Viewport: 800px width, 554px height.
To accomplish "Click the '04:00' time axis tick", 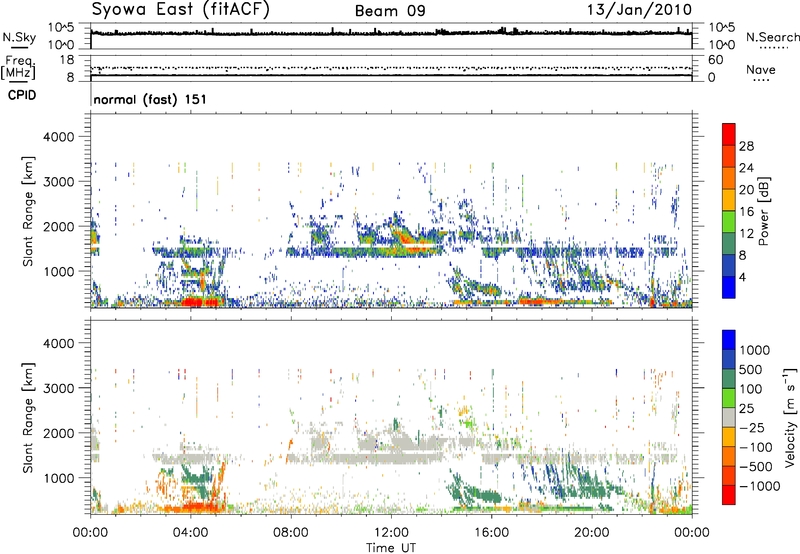I will point(190,533).
